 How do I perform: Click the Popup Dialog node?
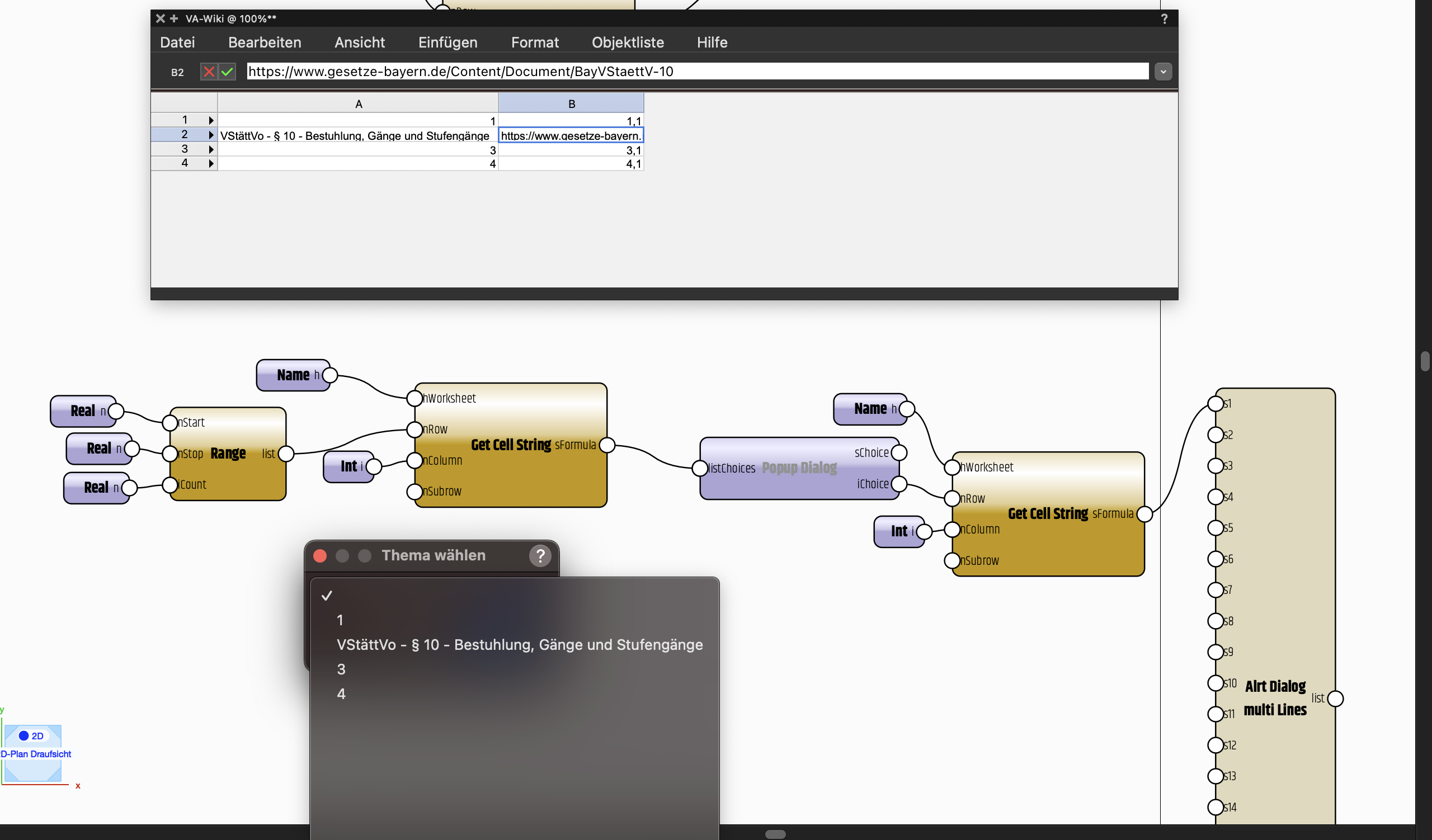click(798, 468)
